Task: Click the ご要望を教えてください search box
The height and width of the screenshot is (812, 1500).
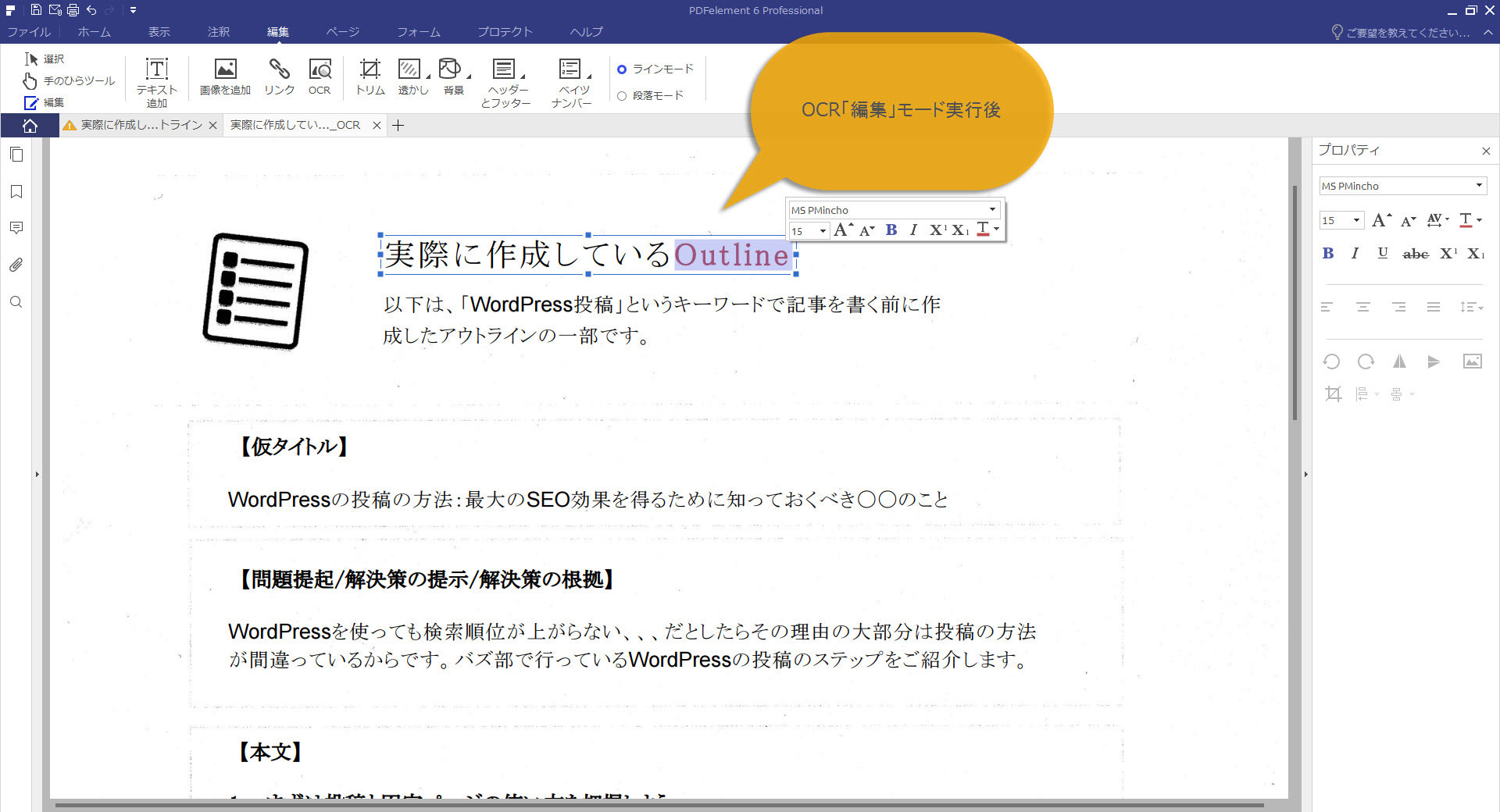Action: (x=1401, y=32)
